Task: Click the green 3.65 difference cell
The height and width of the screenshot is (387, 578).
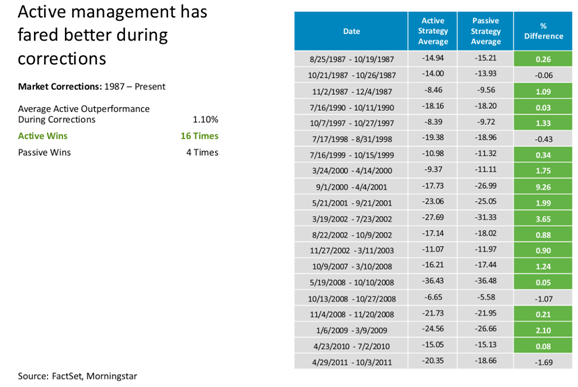Action: click(543, 219)
